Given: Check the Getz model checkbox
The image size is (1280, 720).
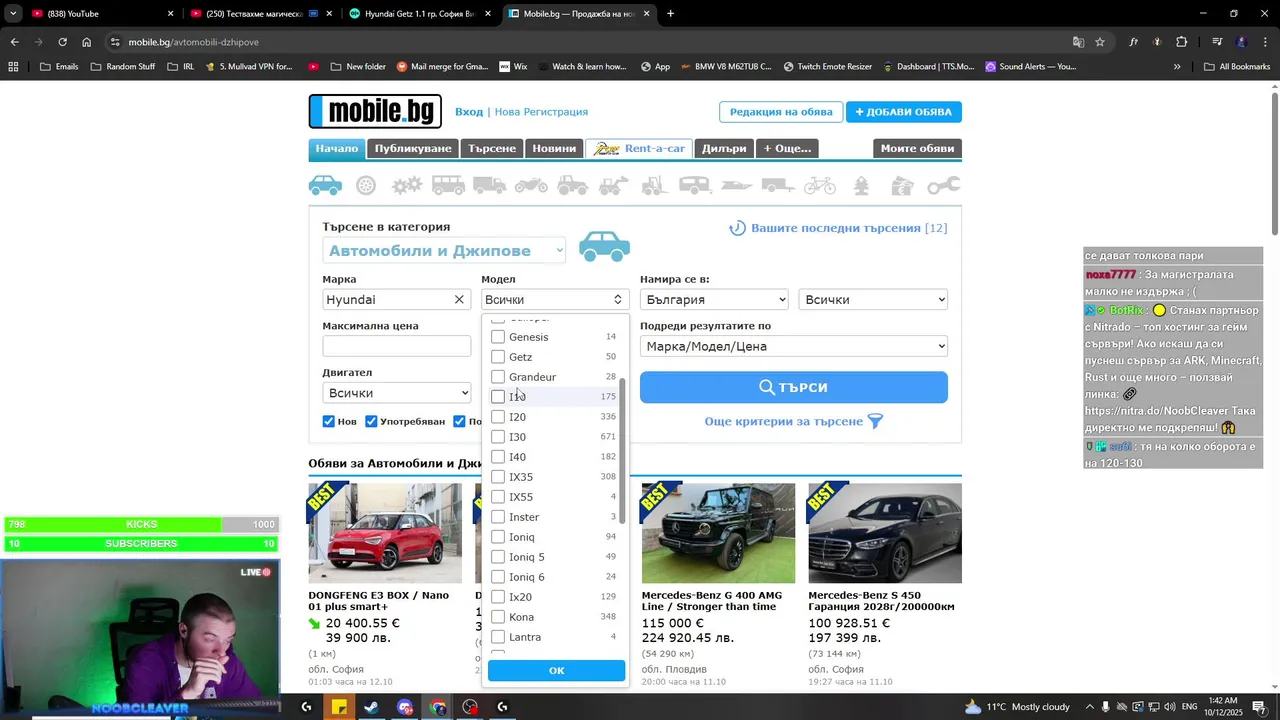Looking at the screenshot, I should [498, 357].
